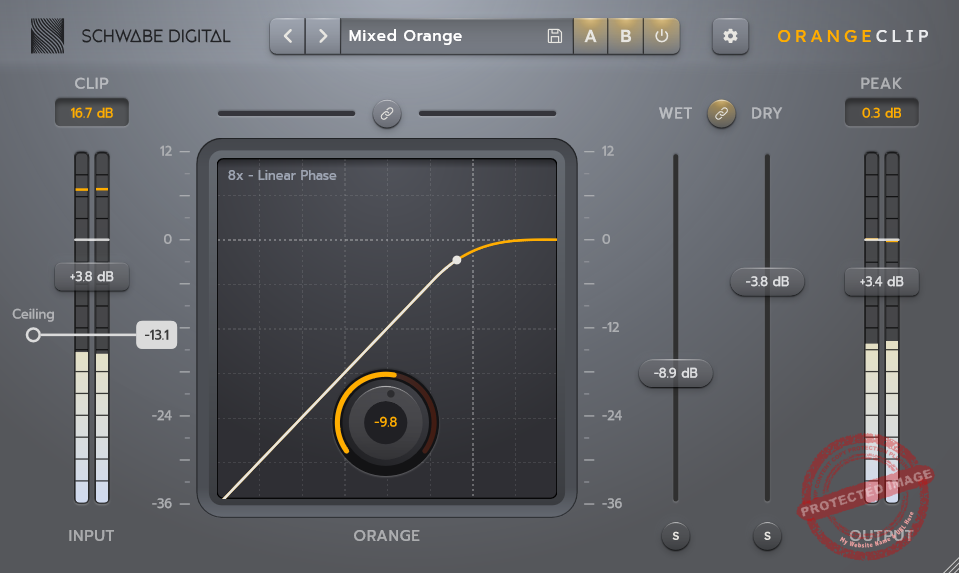This screenshot has height=573, width=959.
Task: Click the DRY label
Action: click(x=766, y=113)
